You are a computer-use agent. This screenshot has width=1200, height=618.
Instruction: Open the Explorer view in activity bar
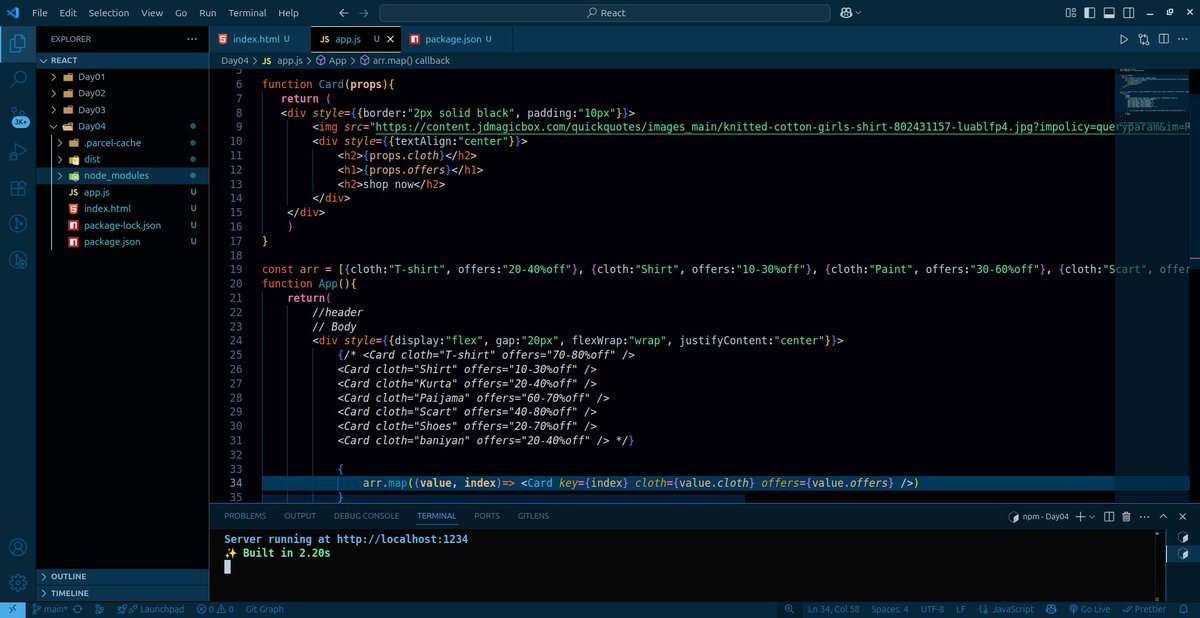click(18, 44)
